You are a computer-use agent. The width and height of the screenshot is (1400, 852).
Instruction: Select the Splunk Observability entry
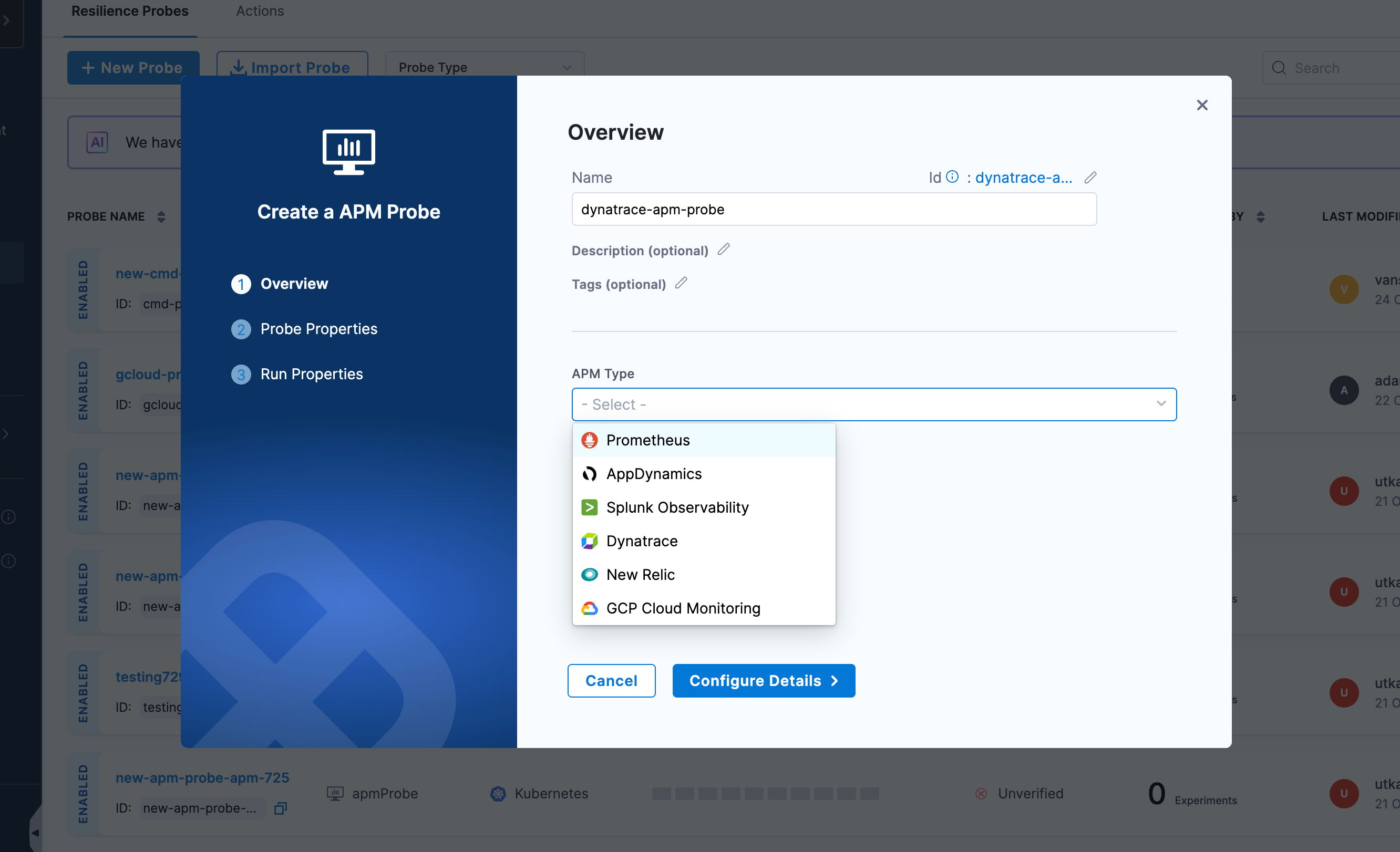point(677,507)
